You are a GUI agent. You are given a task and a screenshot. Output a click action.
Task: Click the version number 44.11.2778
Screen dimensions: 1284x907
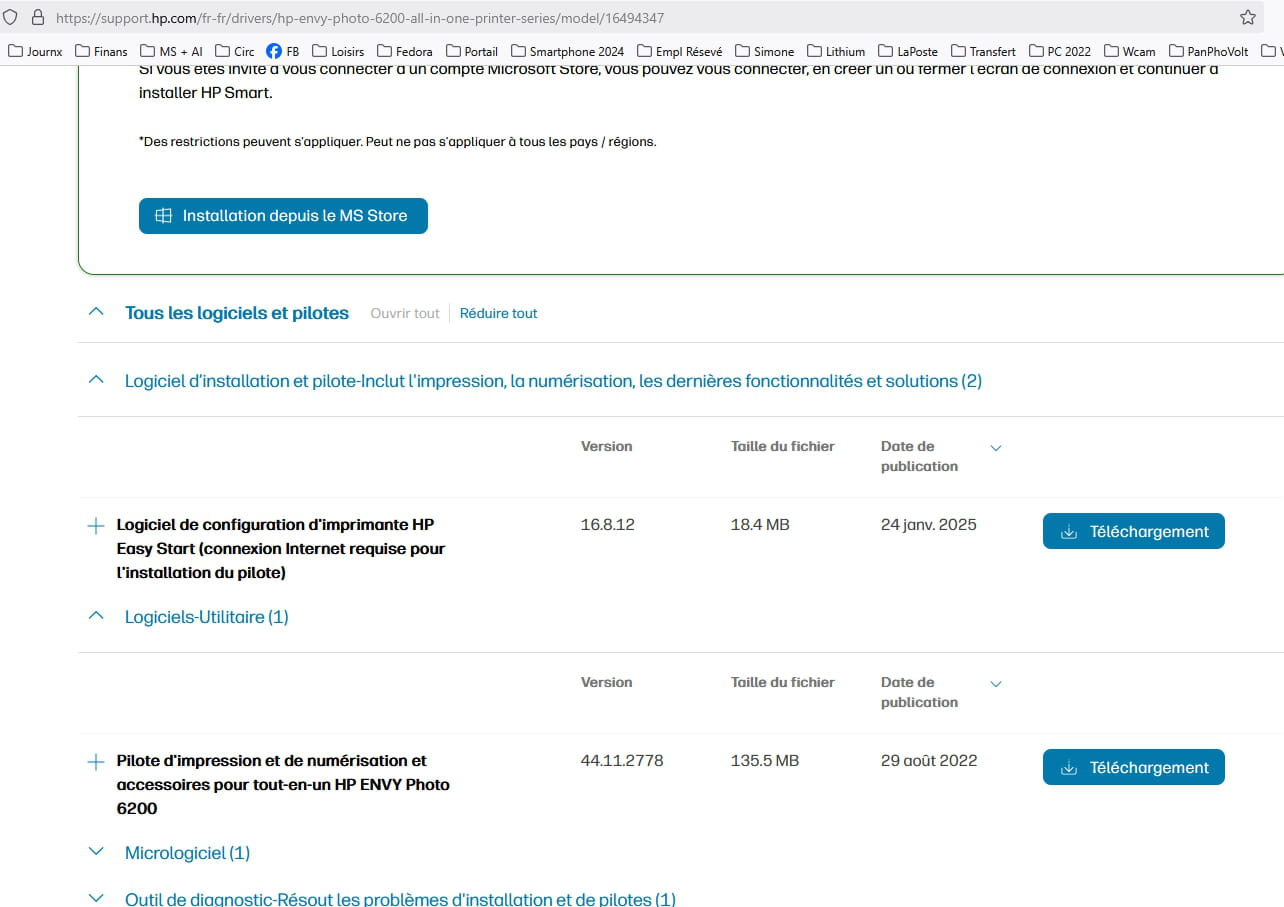[x=622, y=761]
